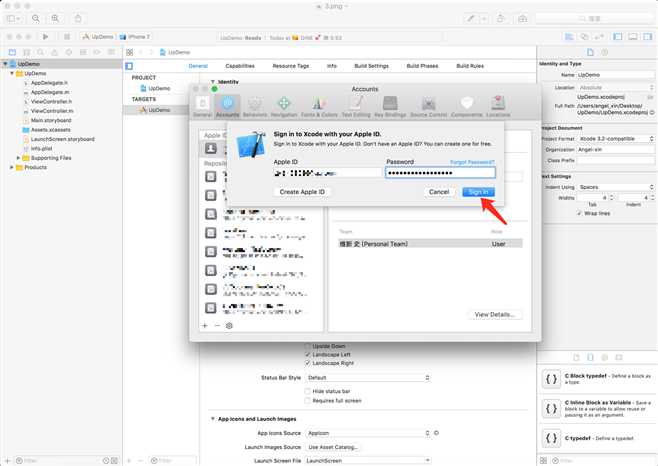658x466 pixels.
Task: Open General preferences tab in Accounts window
Action: [203, 106]
